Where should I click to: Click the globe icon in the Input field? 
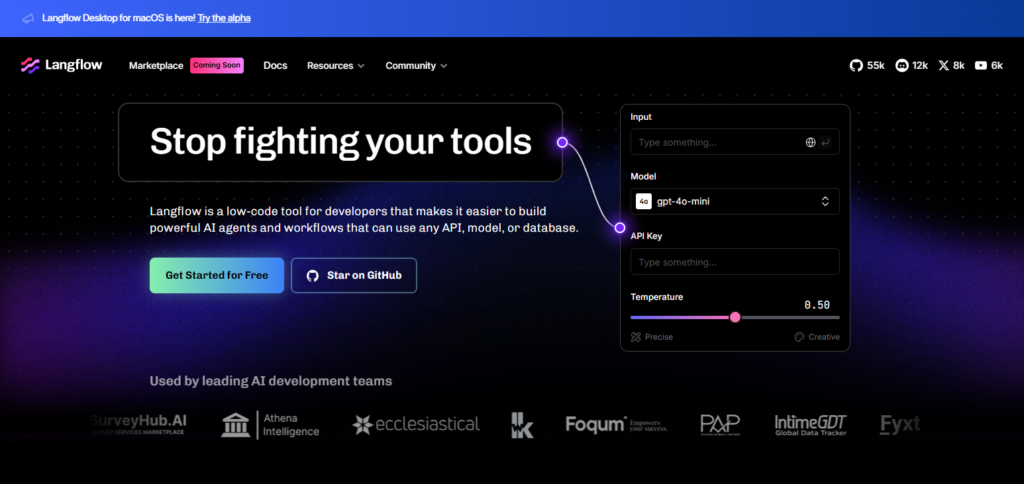tap(810, 142)
